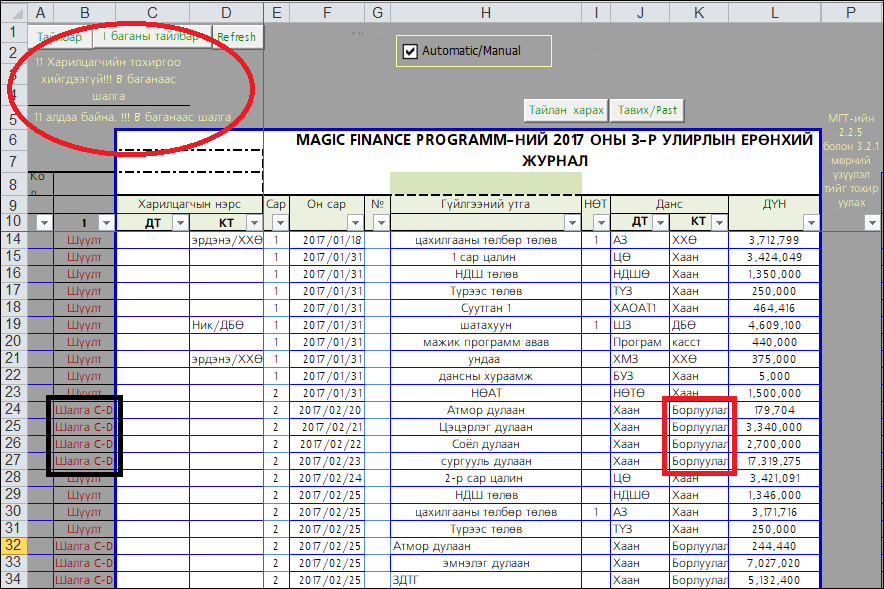Open the Данс КТ filter dropdown
884x589 pixels.
pos(719,222)
